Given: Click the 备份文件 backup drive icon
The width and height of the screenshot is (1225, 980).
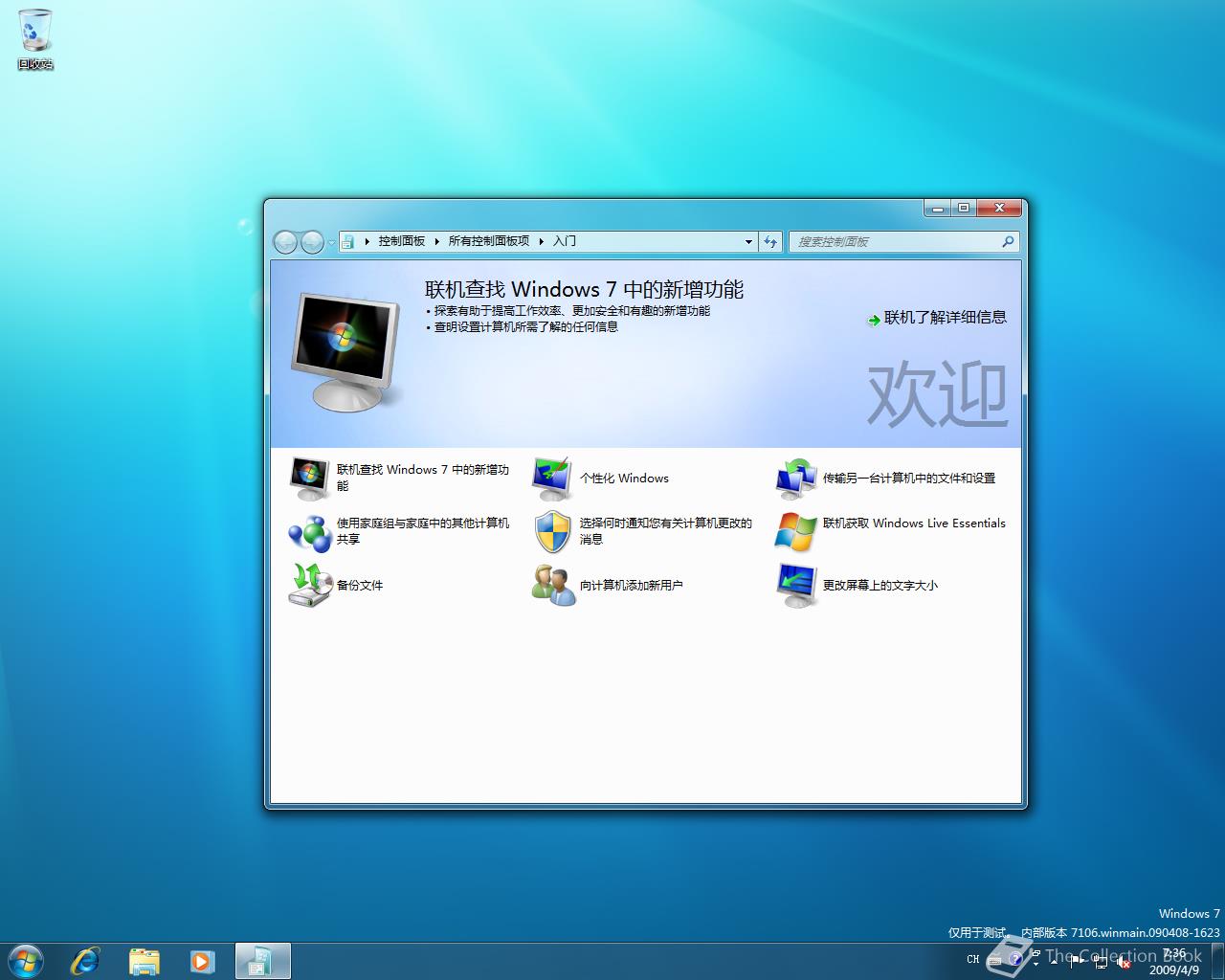Looking at the screenshot, I should coord(310,585).
